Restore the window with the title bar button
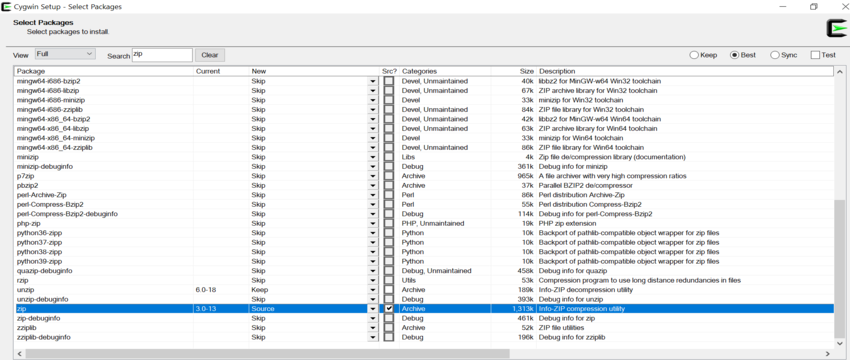This screenshot has width=850, height=360. pyautogui.click(x=814, y=7)
